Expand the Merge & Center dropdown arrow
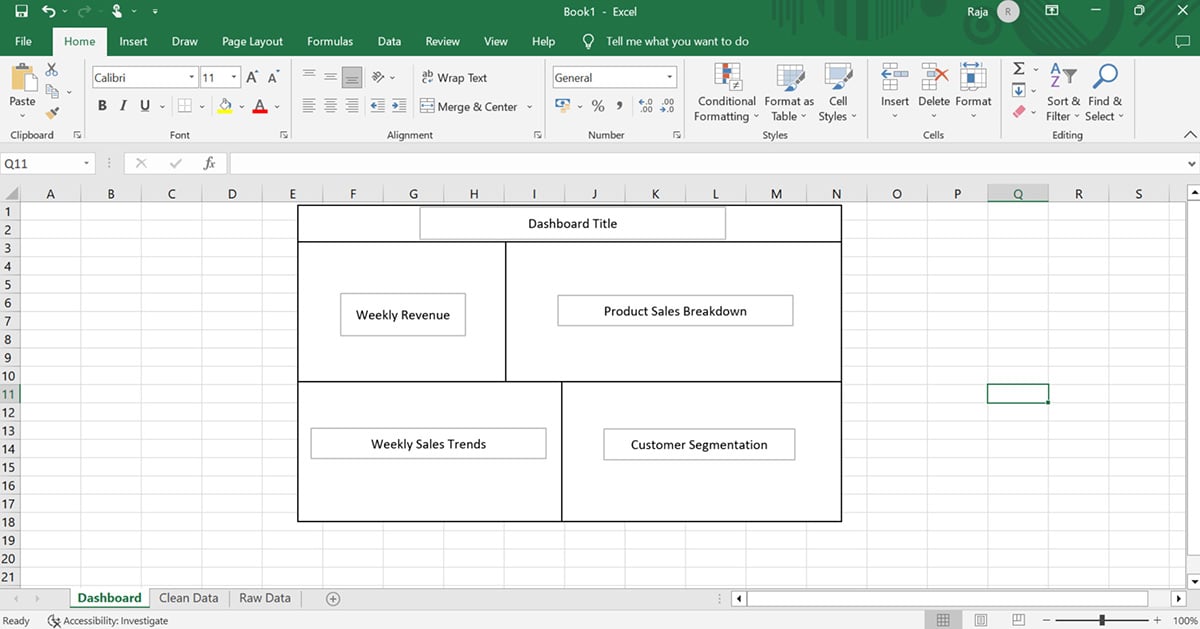Image resolution: width=1200 pixels, height=629 pixels. 530,107
